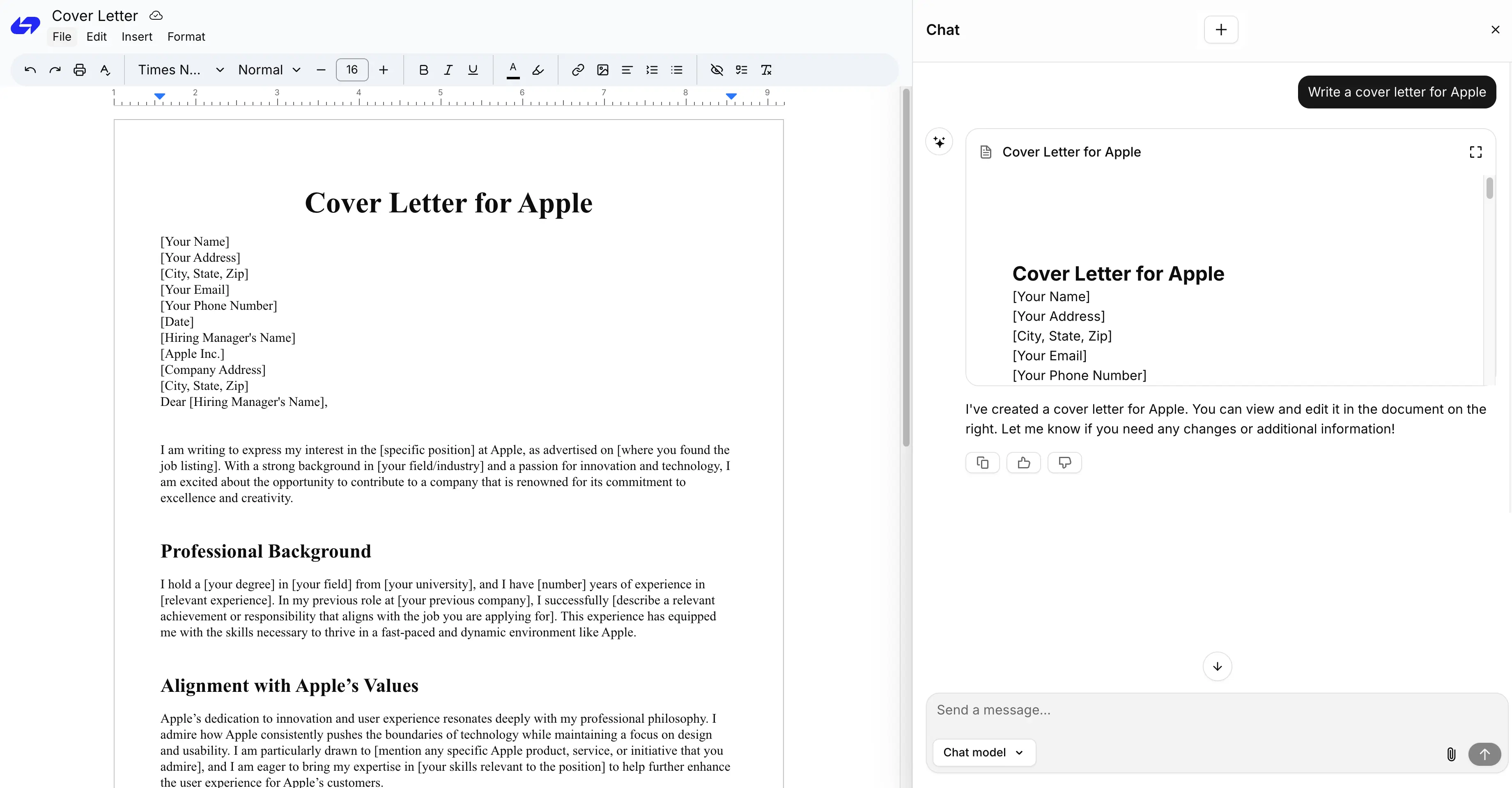Toggle the bulleted list
This screenshot has height=788, width=1512.
677,70
